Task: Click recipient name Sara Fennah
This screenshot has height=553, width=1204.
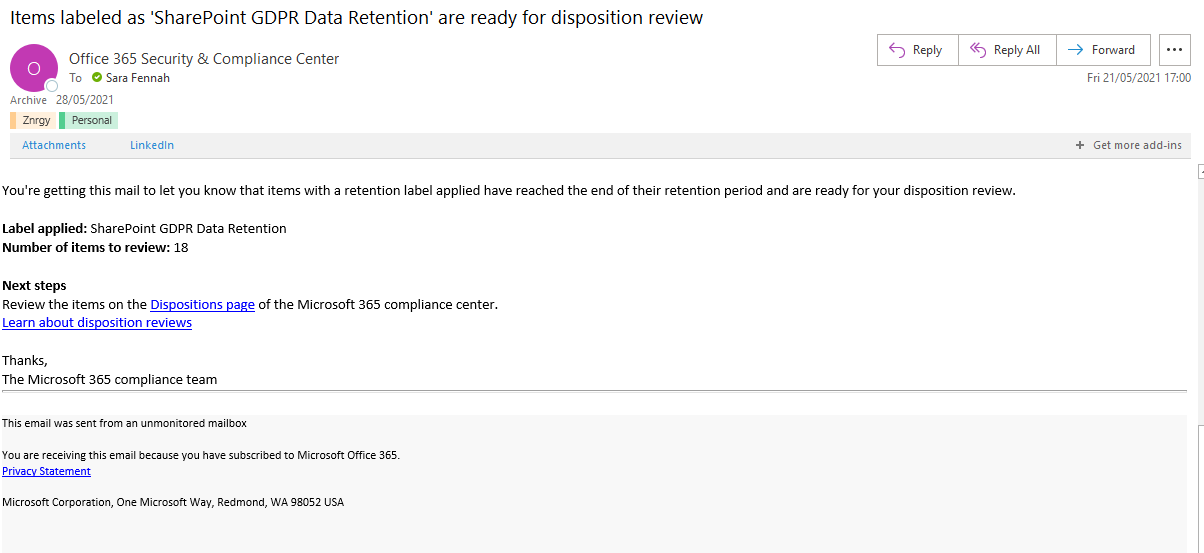Action: pyautogui.click(x=138, y=78)
